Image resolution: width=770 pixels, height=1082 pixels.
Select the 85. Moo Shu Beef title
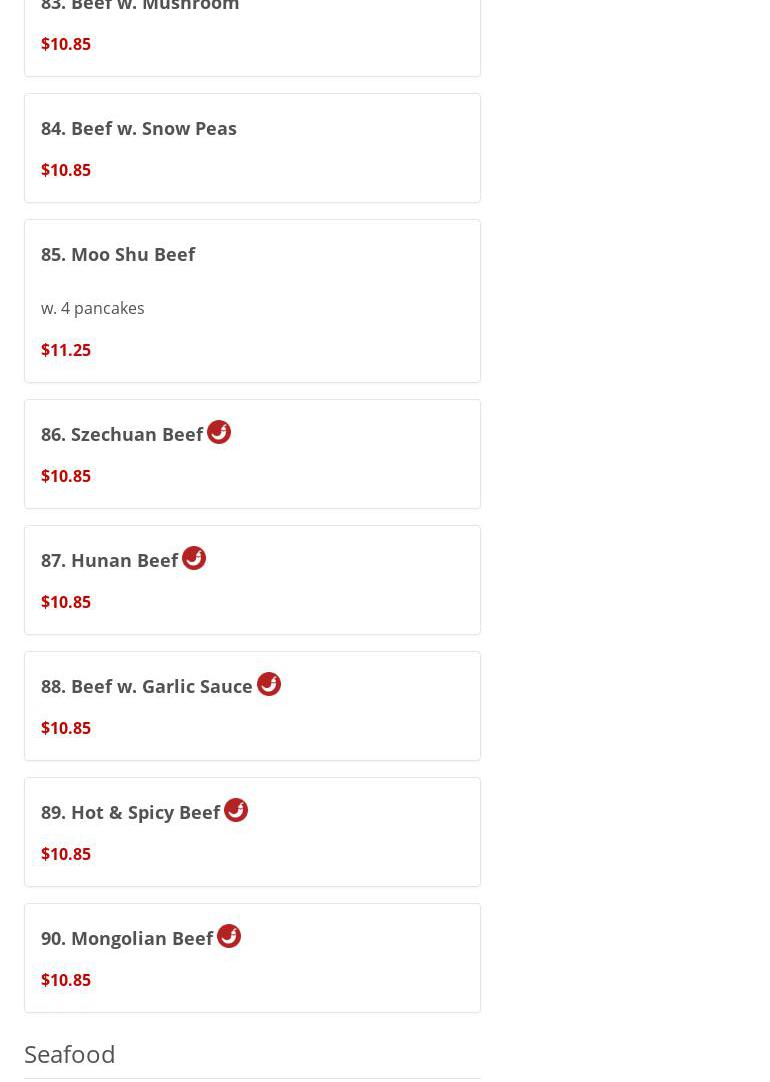tap(118, 254)
